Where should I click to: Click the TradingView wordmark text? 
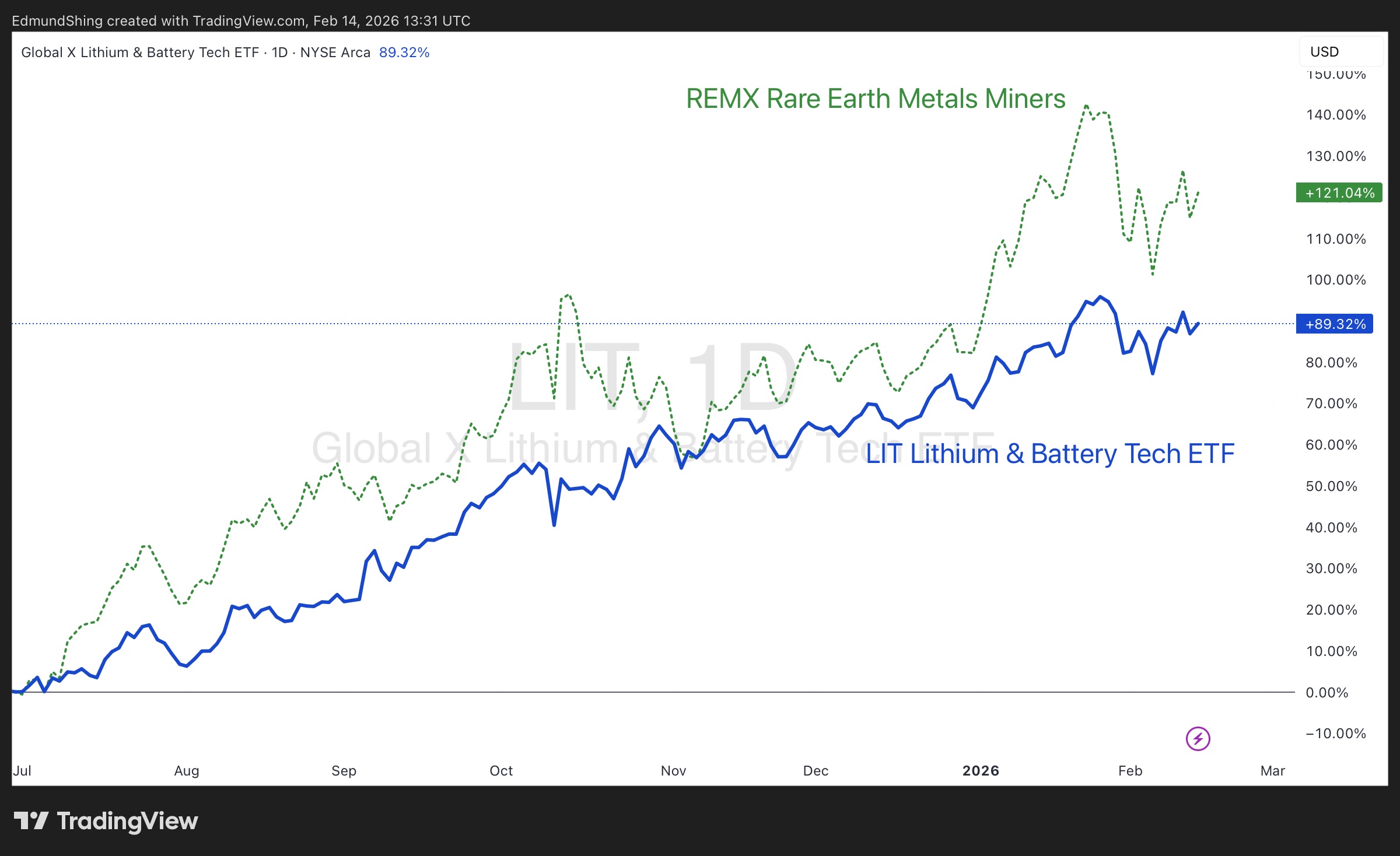(127, 821)
